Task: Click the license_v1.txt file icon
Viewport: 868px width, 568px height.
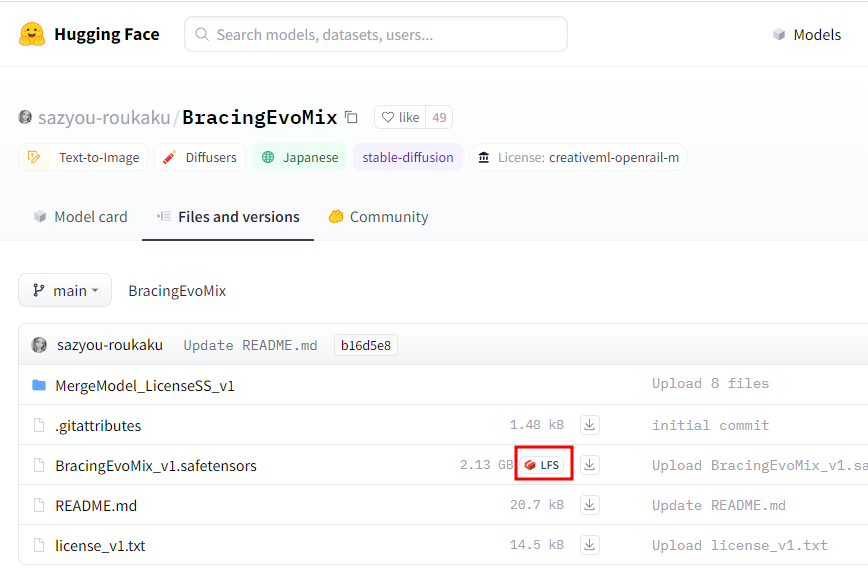Action: click(39, 545)
